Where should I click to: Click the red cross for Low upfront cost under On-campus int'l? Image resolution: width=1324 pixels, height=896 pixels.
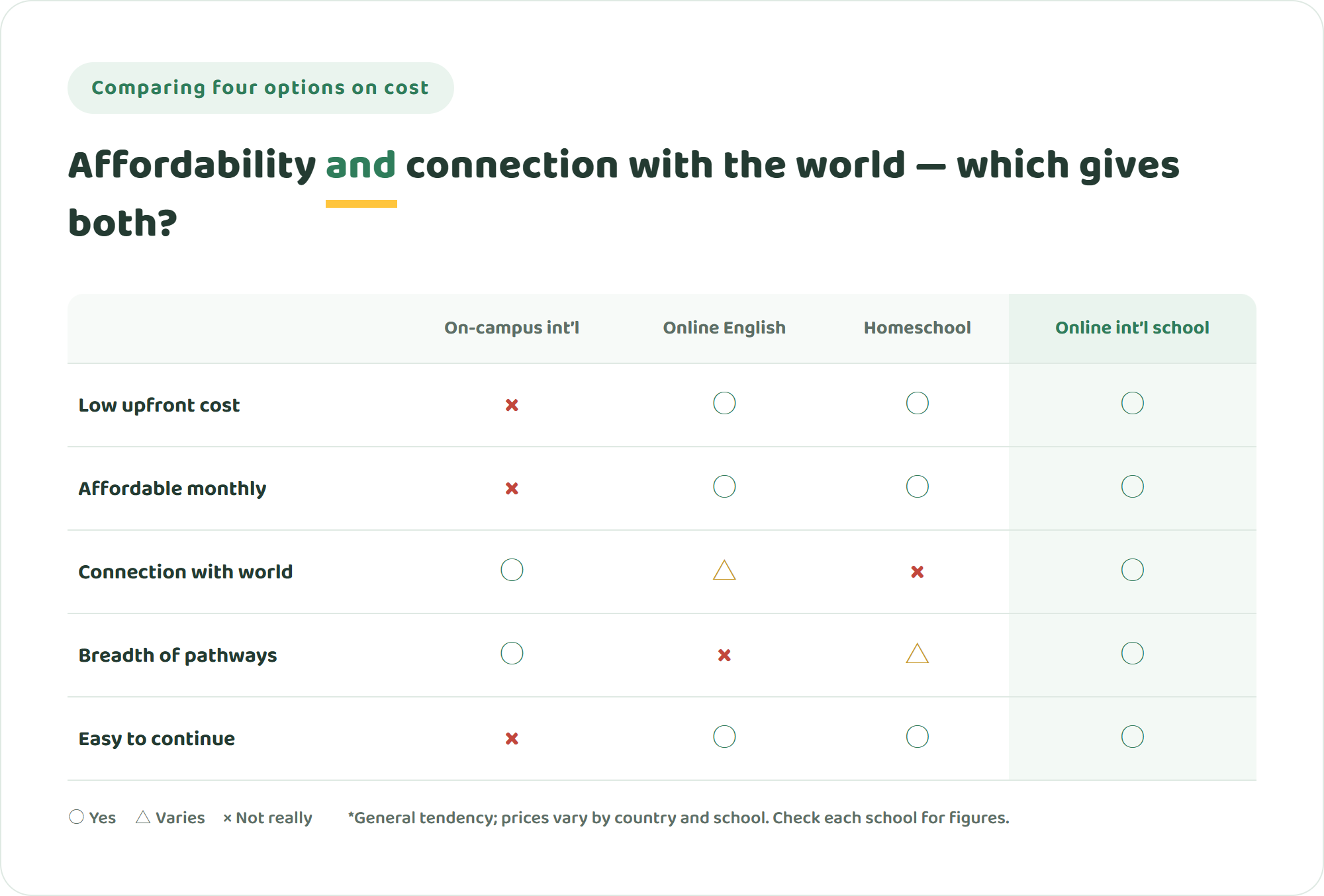click(512, 405)
